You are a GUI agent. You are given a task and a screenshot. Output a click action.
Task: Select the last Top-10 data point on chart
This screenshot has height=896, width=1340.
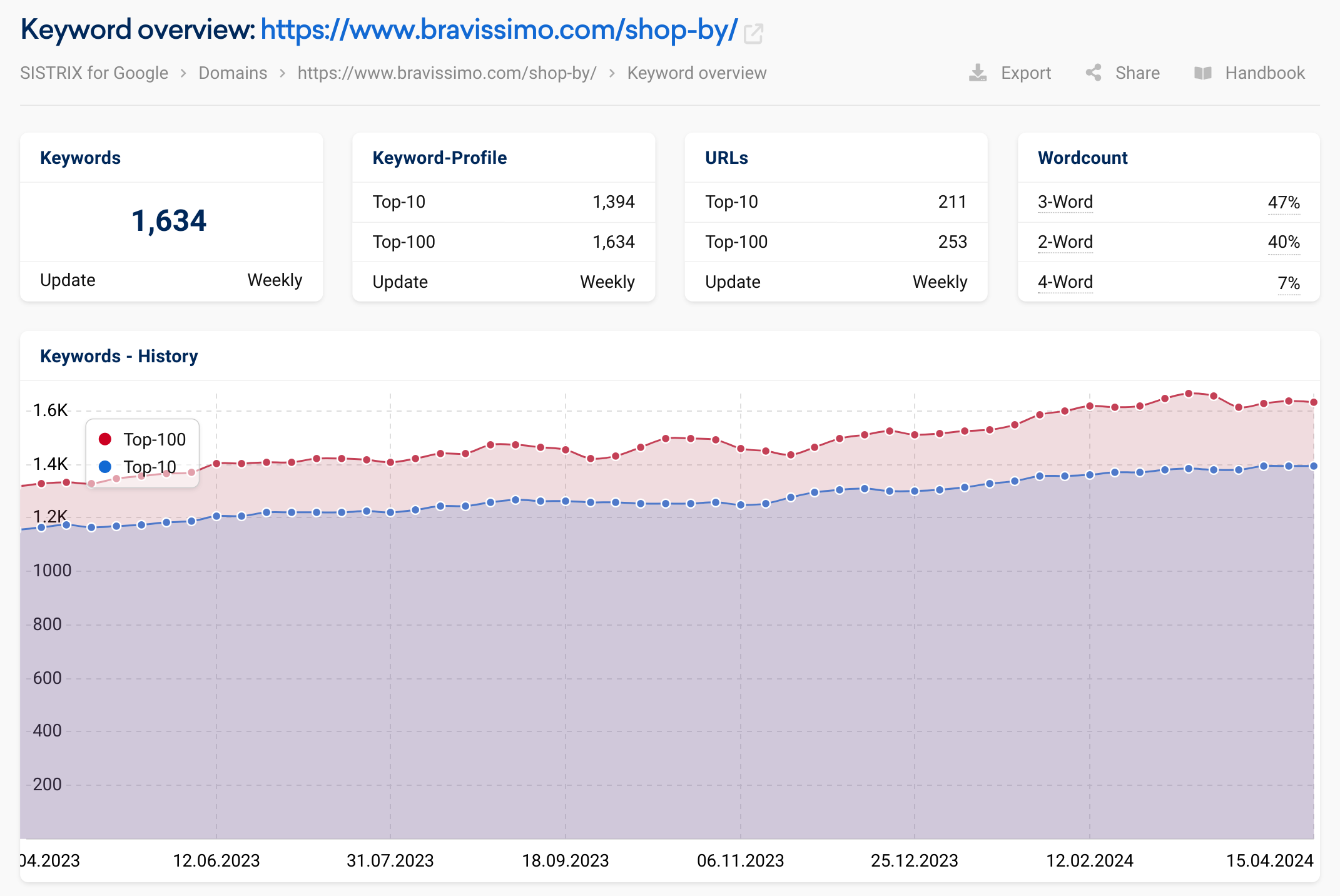(1314, 466)
